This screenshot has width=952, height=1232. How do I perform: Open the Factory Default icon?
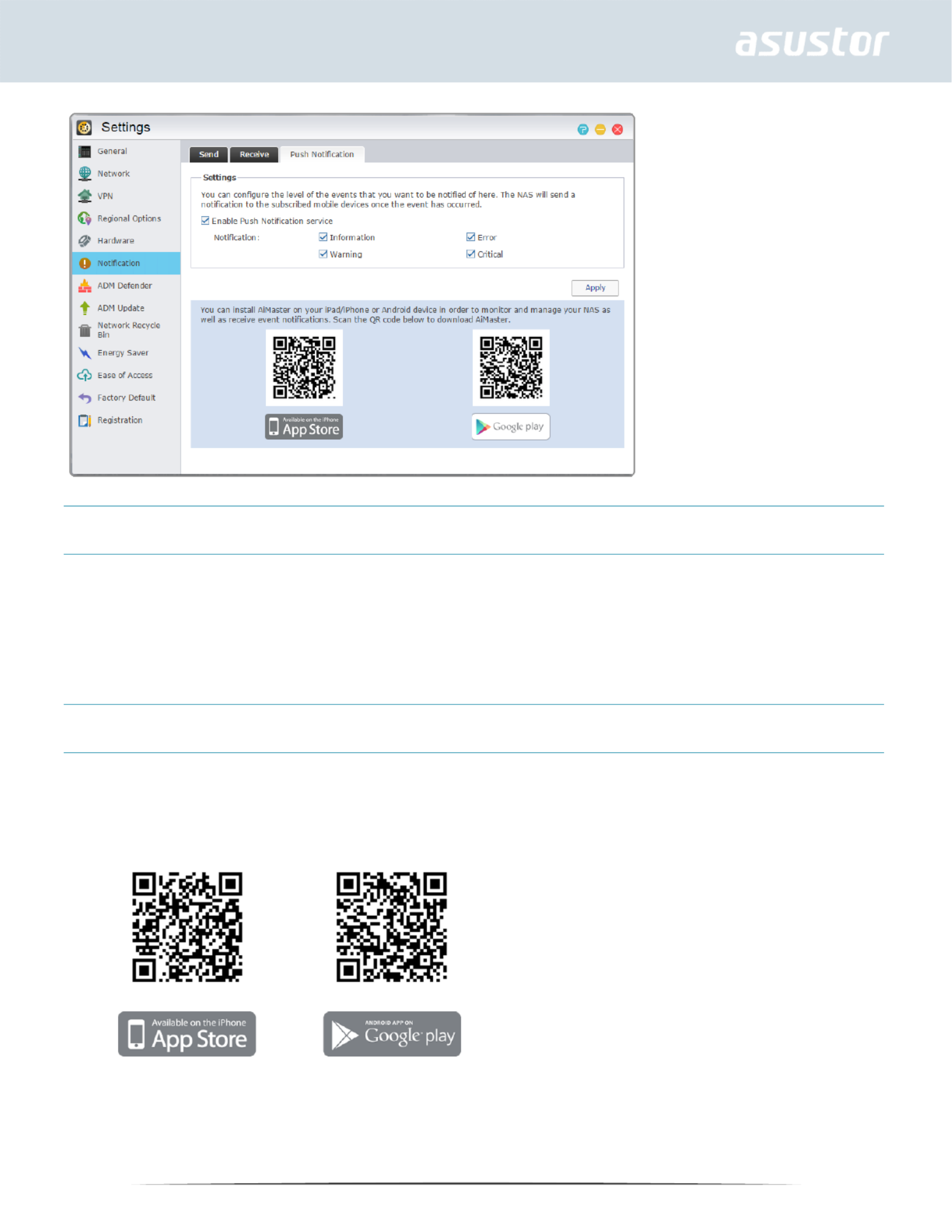[x=85, y=398]
